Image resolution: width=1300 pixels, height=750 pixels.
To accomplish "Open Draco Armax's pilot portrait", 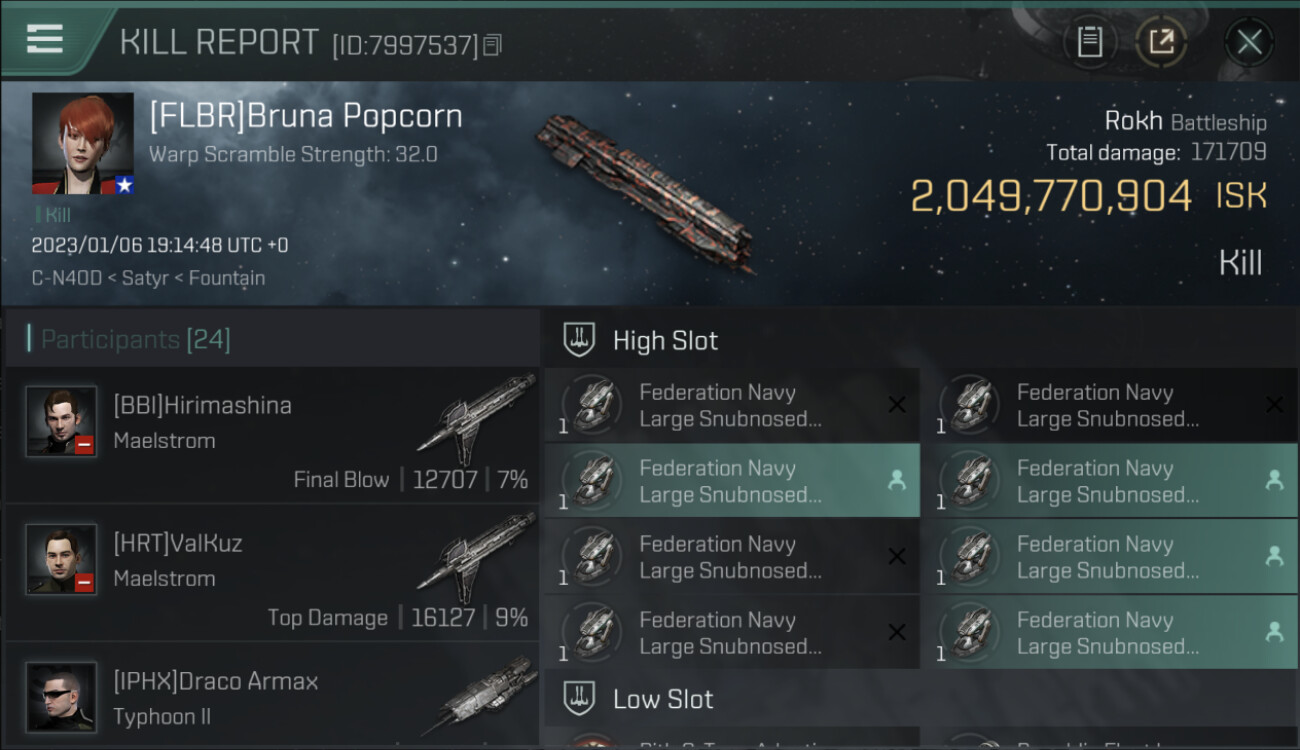I will [x=62, y=696].
